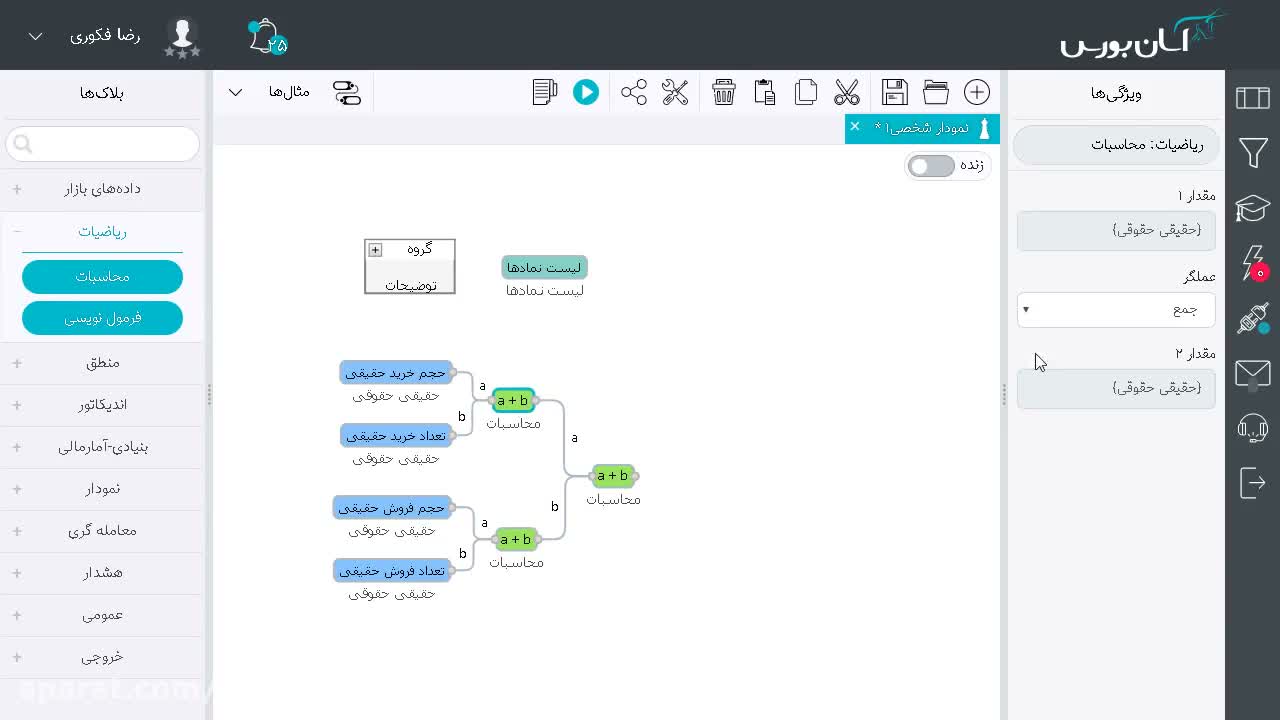Screen dimensions: 1280x720
Task: Select the لیست نمادها node
Action: pos(544,267)
